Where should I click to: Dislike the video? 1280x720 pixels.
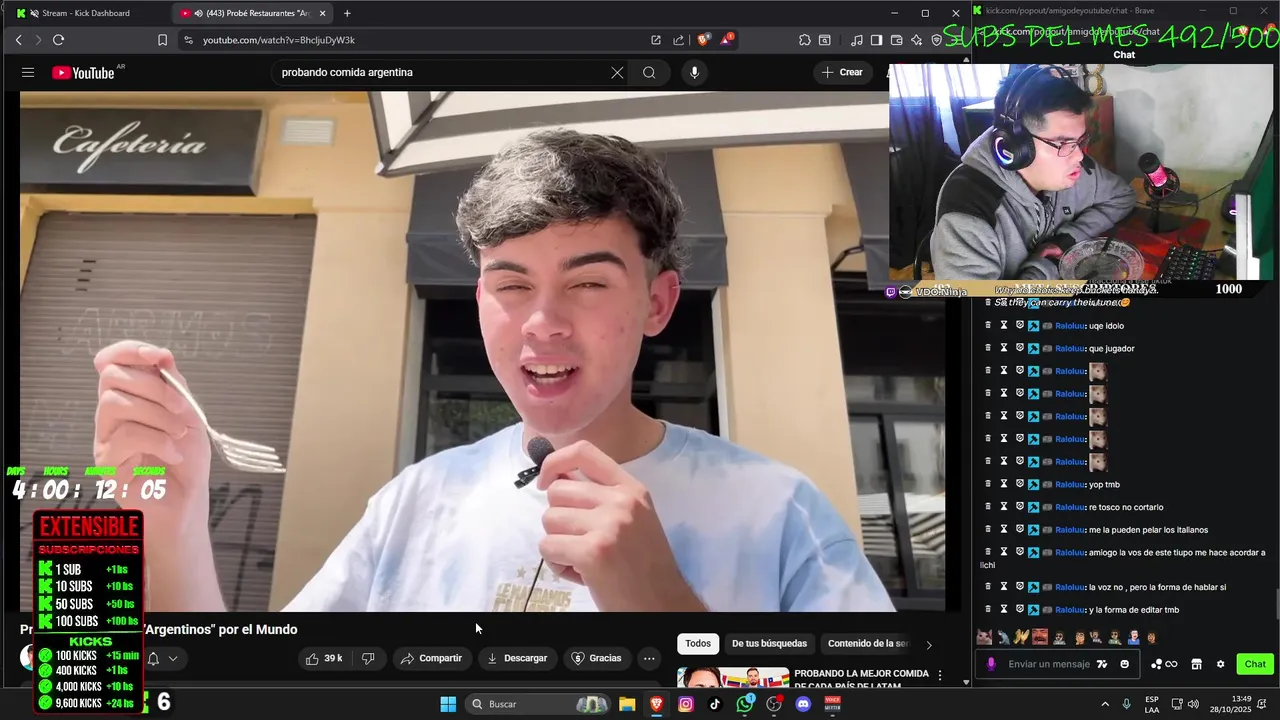click(368, 658)
